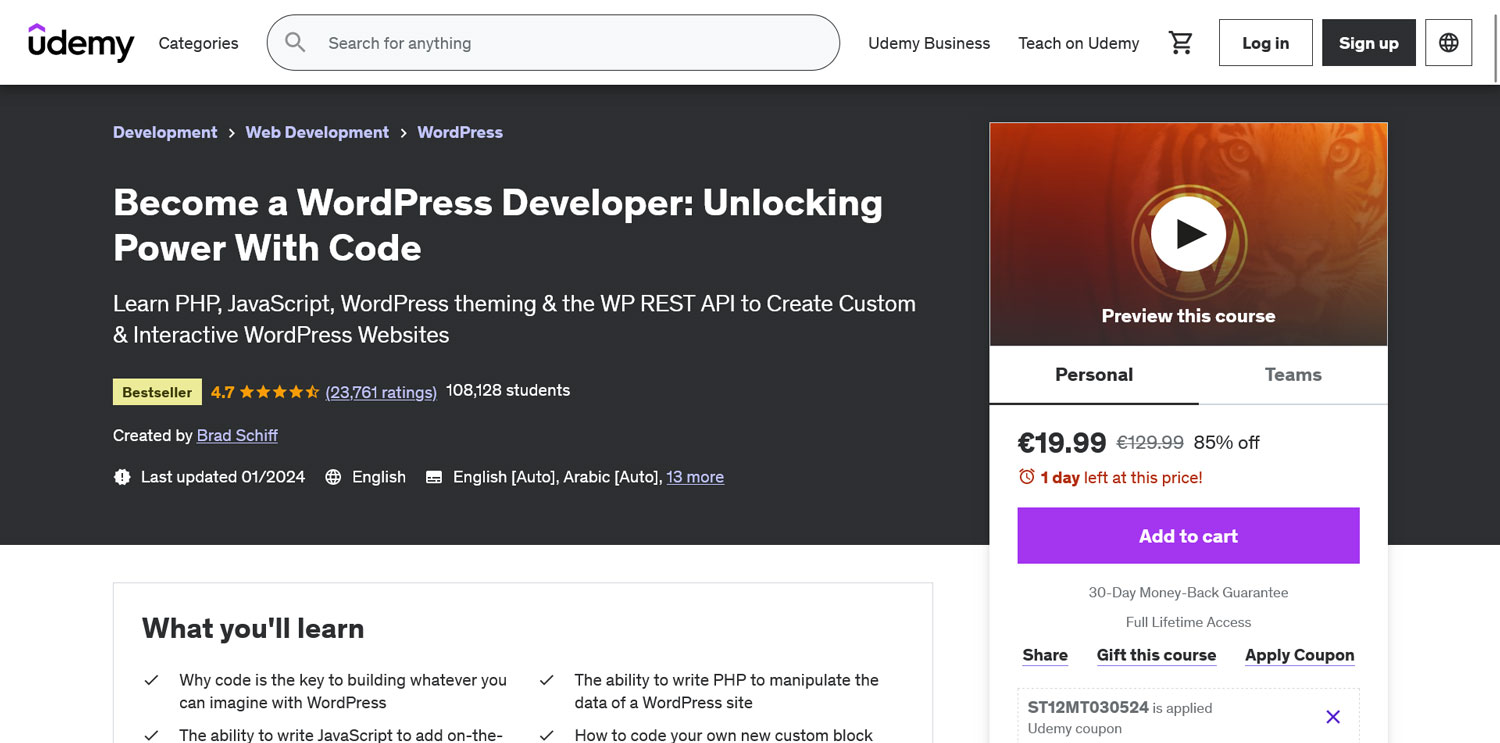Click the search magnifier icon
This screenshot has height=743, width=1500.
pos(295,42)
